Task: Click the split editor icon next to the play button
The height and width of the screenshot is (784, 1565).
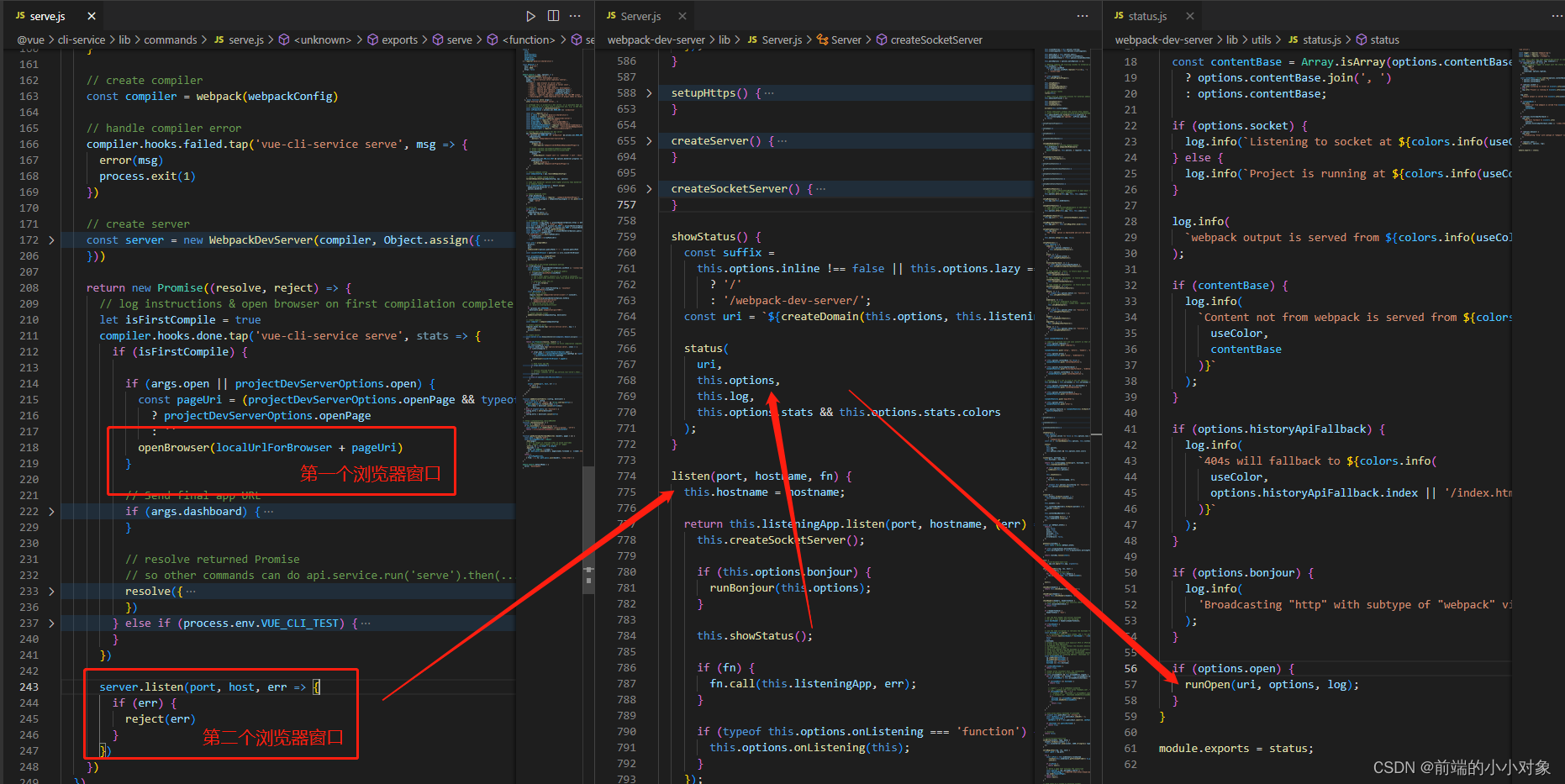Action: coord(553,15)
